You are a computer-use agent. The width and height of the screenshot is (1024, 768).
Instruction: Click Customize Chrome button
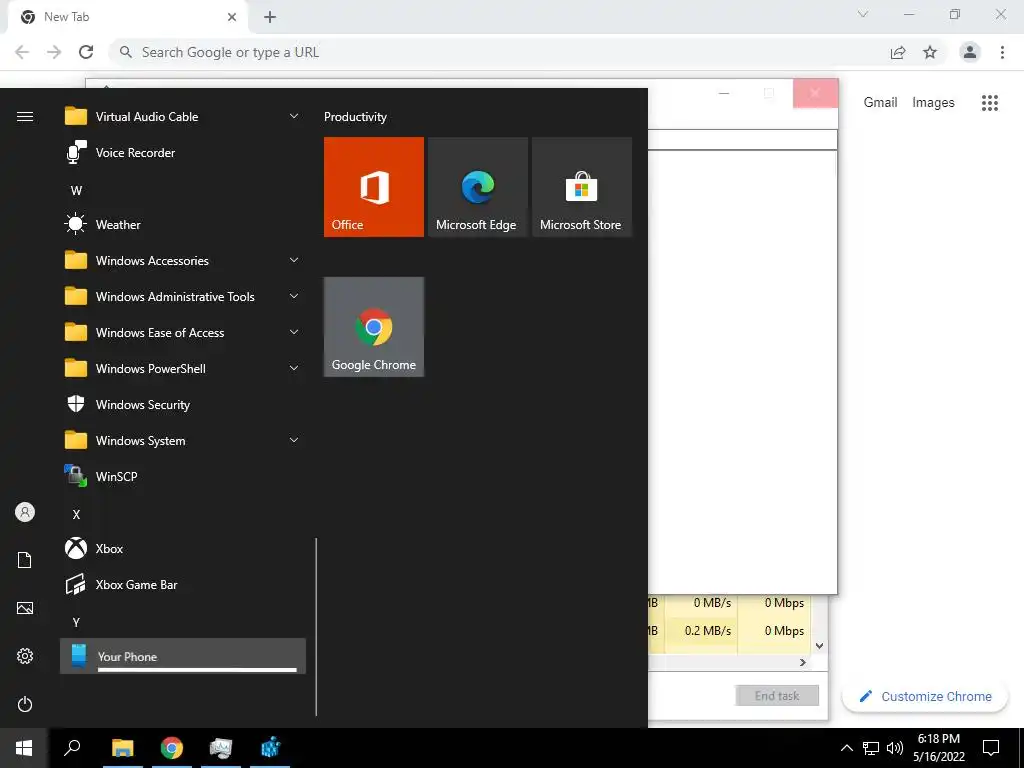click(926, 697)
